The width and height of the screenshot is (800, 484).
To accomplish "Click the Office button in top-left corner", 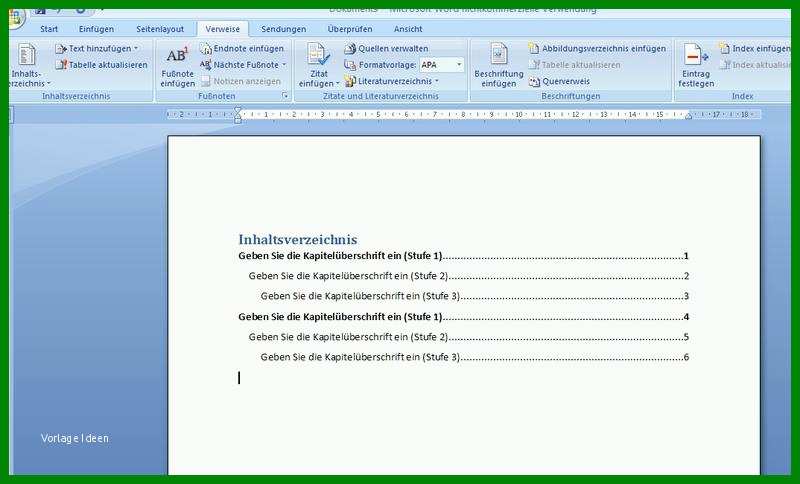I will (x=16, y=18).
